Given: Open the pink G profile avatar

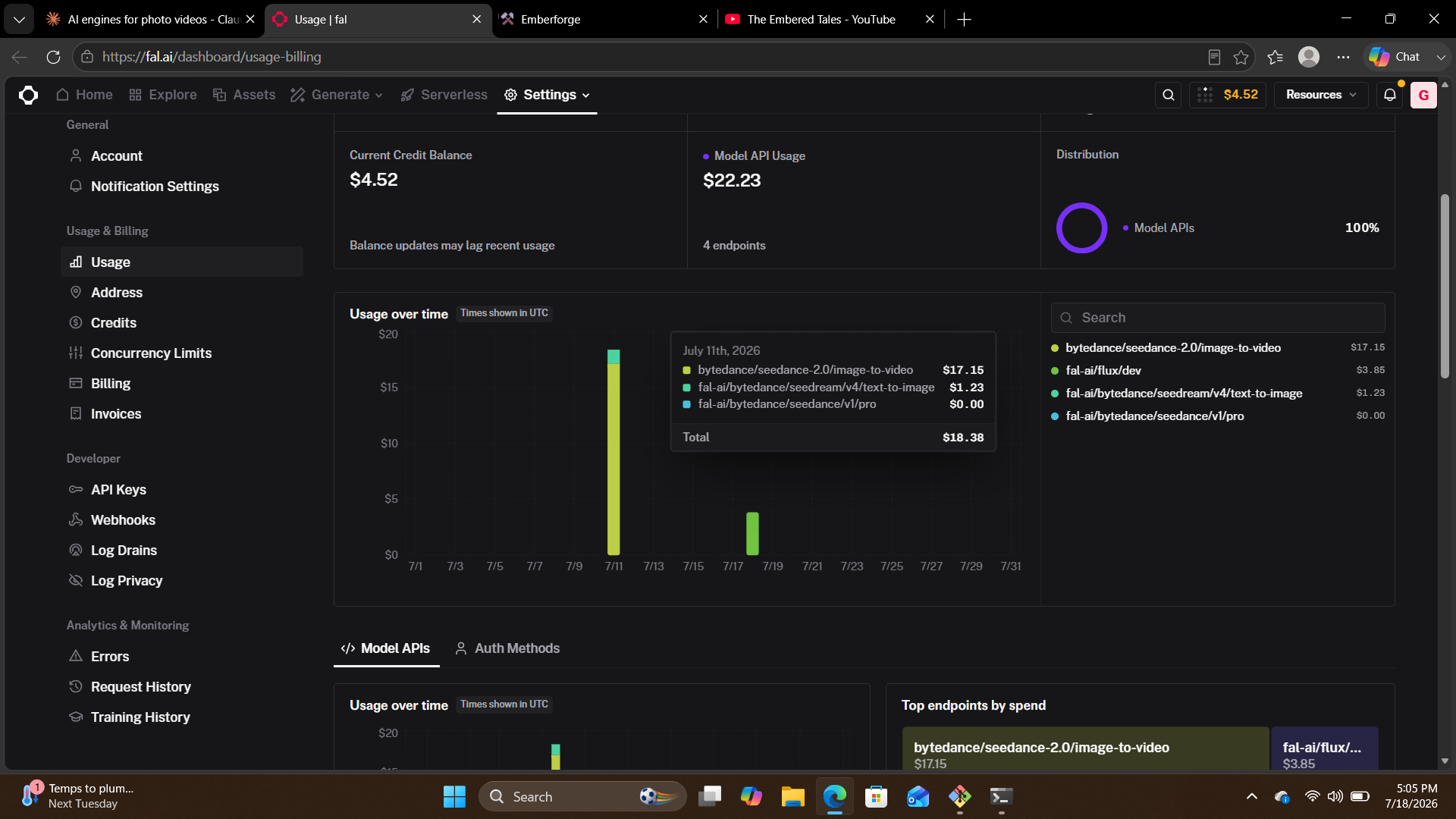Looking at the screenshot, I should (x=1423, y=95).
